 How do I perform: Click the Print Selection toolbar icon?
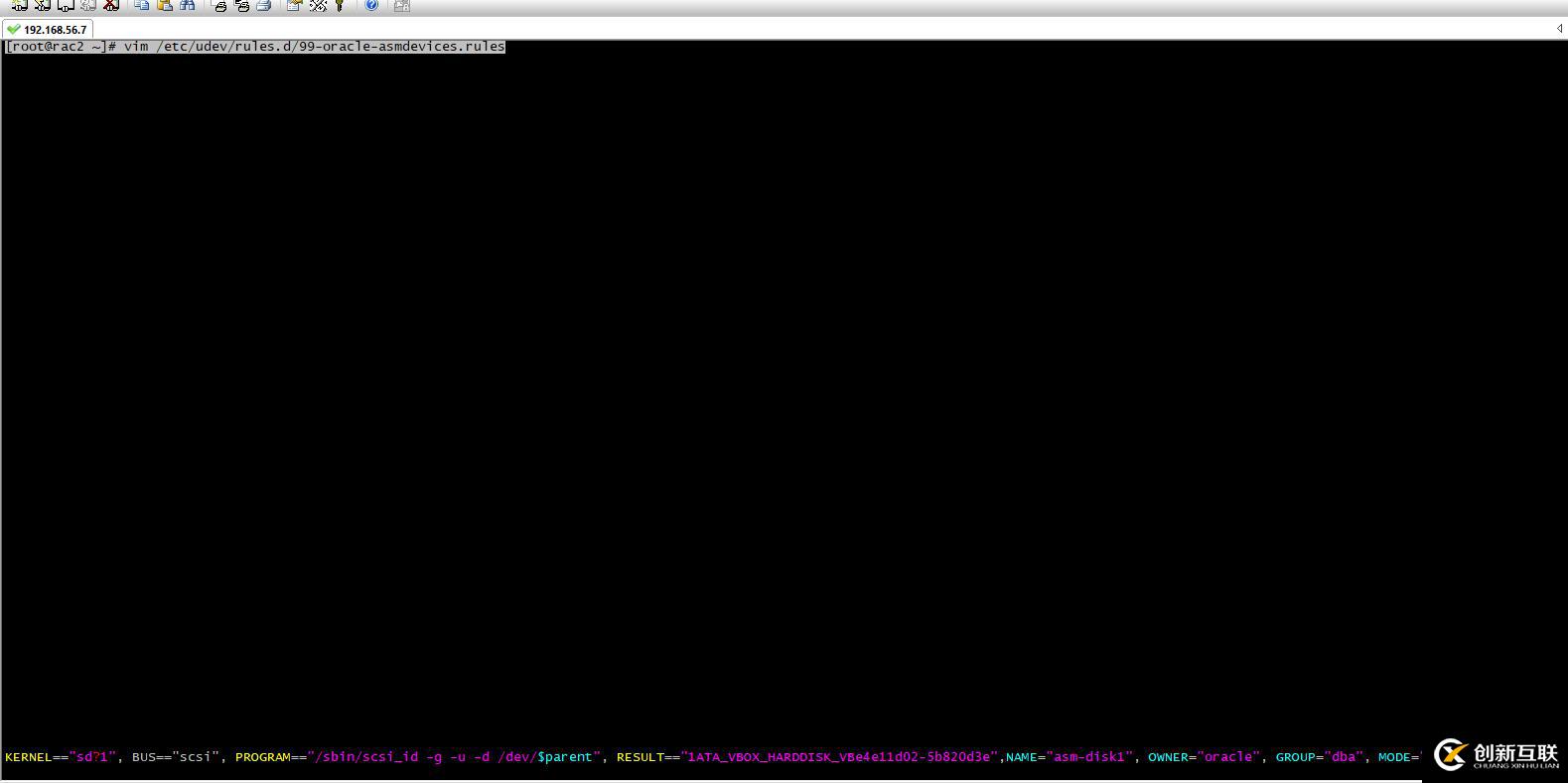pyautogui.click(x=241, y=5)
